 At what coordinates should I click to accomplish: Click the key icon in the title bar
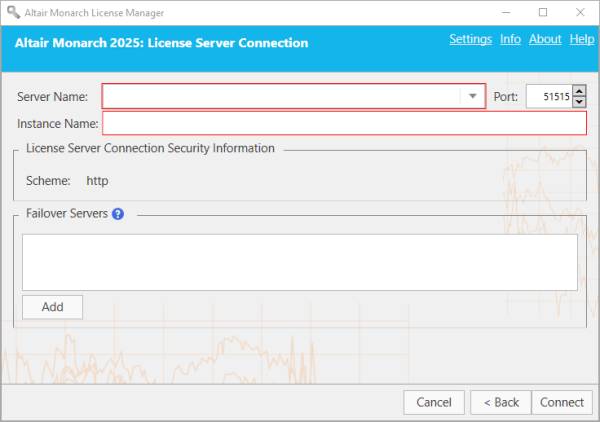13,12
